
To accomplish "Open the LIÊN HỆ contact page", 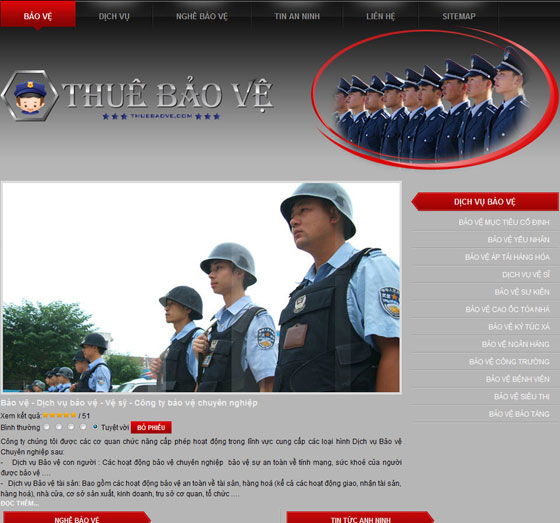I will [381, 16].
